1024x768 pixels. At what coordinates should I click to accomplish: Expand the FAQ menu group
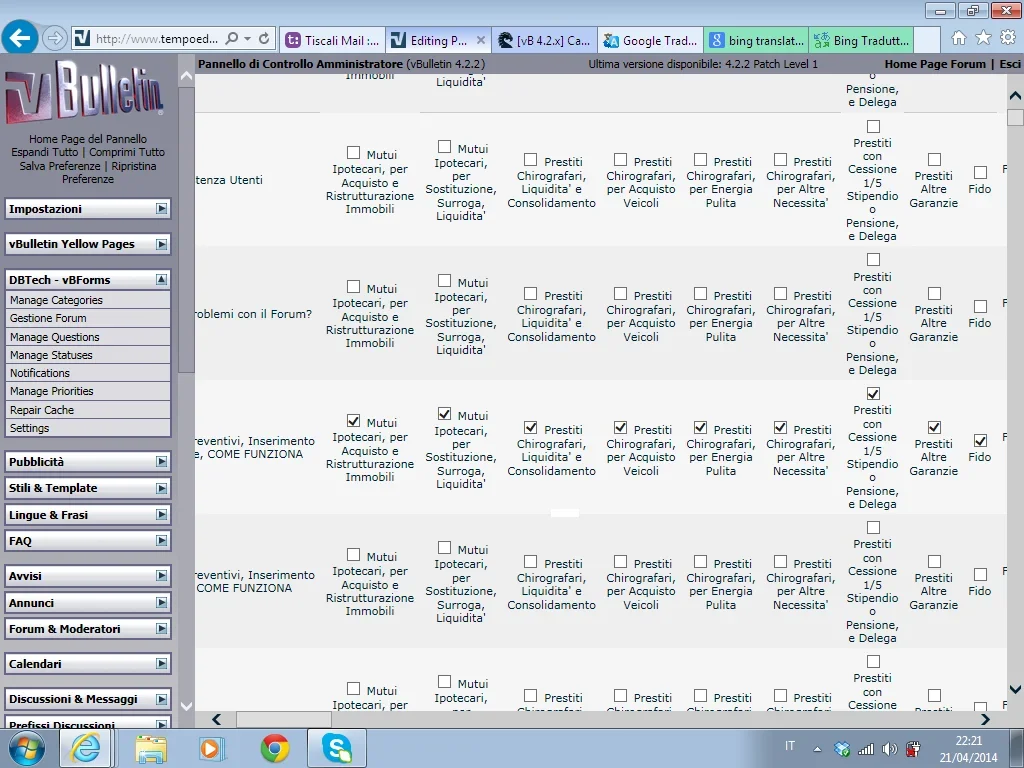161,541
